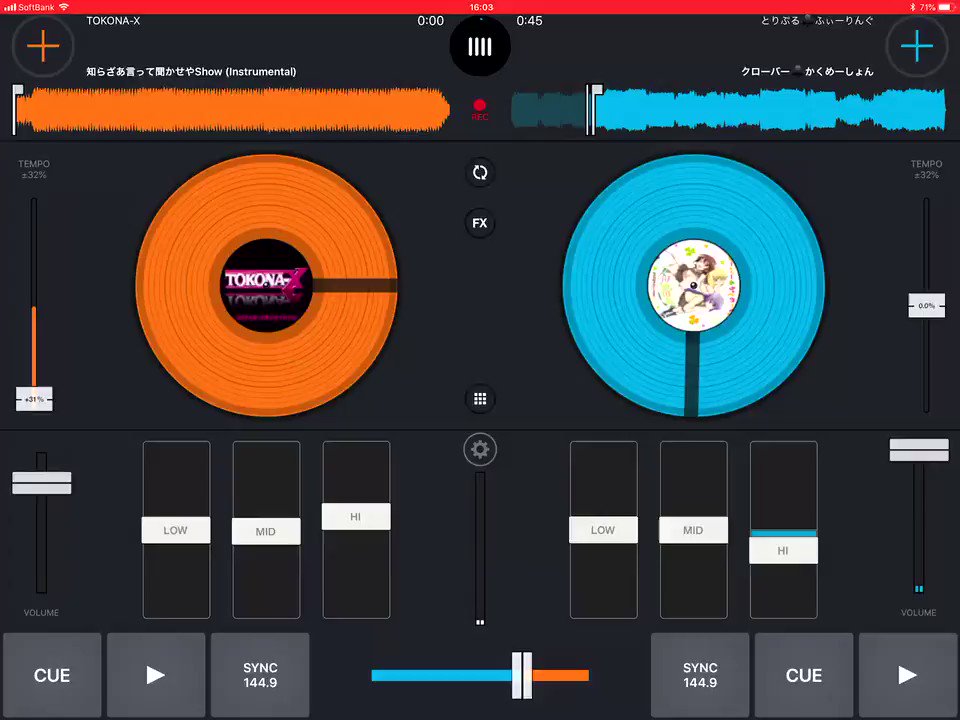Click the right deck time 0:45
This screenshot has height=720, width=960.
[529, 21]
